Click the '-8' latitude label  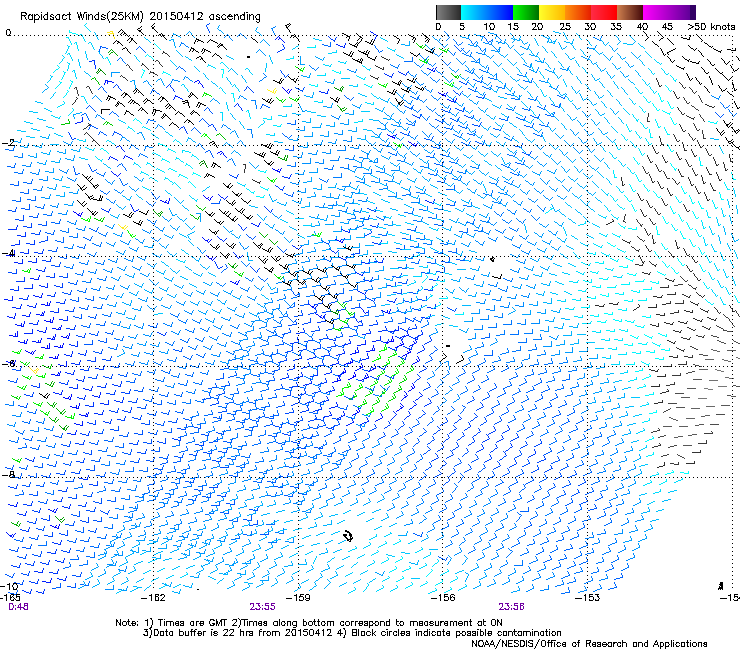coord(8,474)
